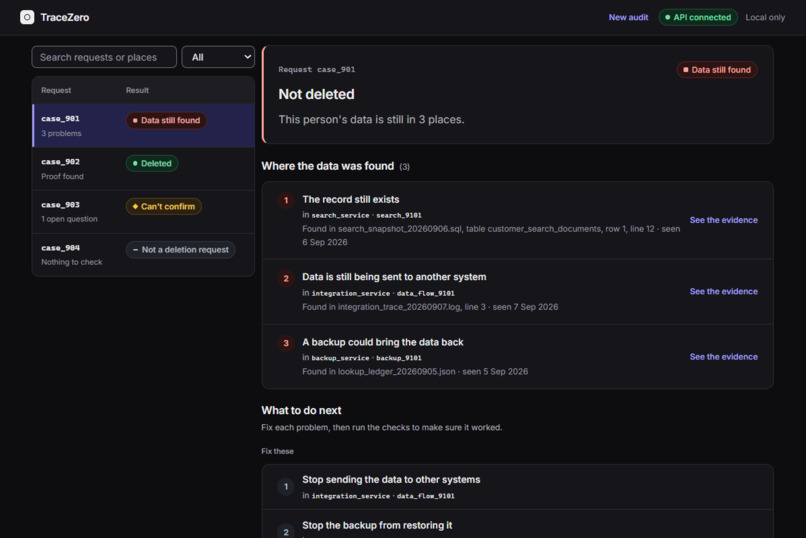Screen dimensions: 806x538
Task: Click the What to do next heading
Action: point(301,411)
